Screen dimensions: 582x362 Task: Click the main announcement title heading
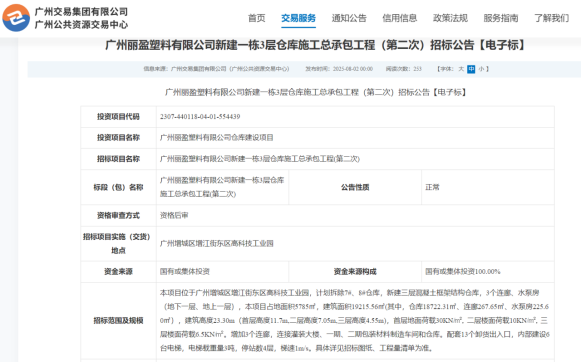pyautogui.click(x=316, y=45)
